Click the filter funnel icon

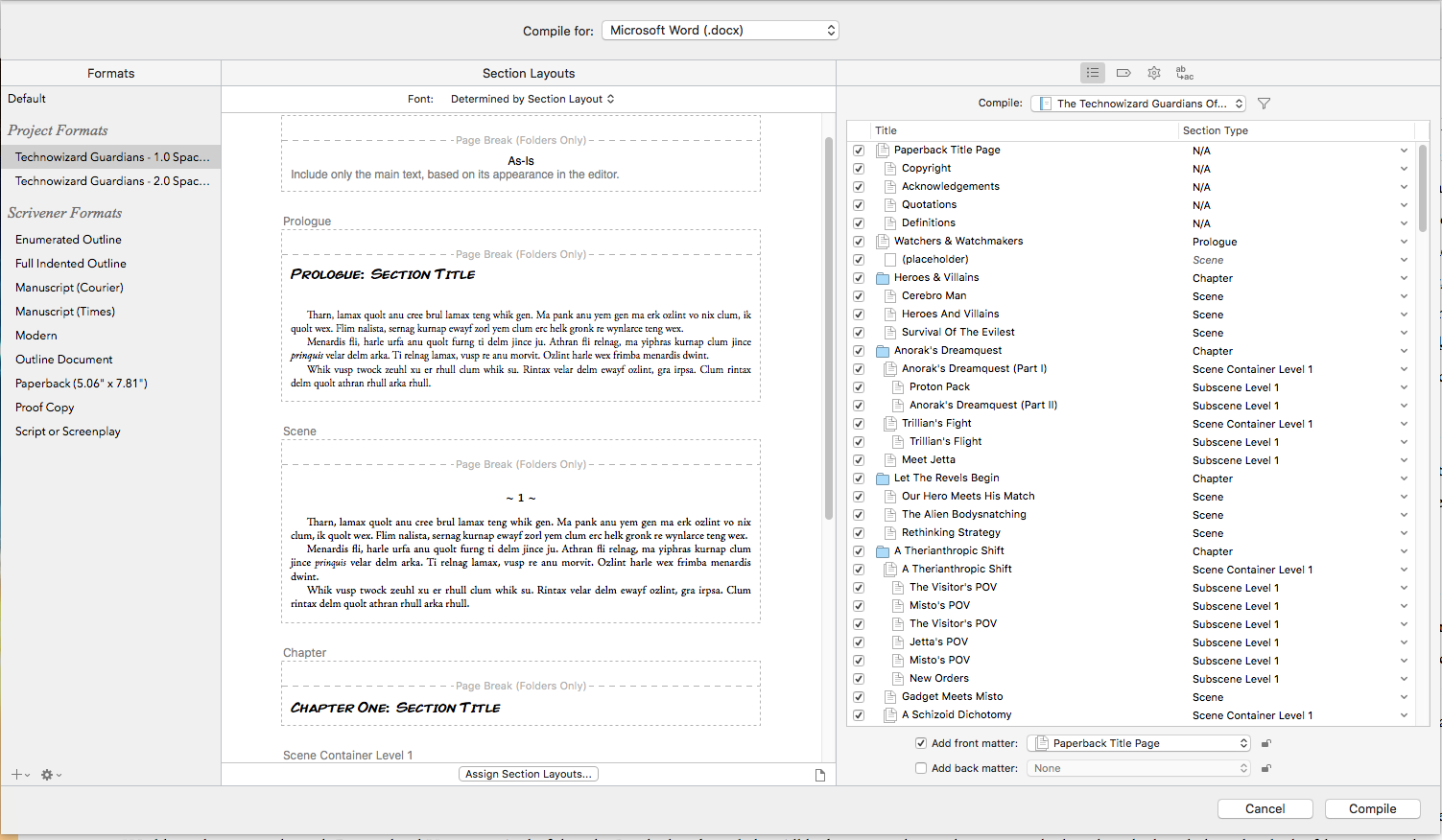[x=1264, y=104]
